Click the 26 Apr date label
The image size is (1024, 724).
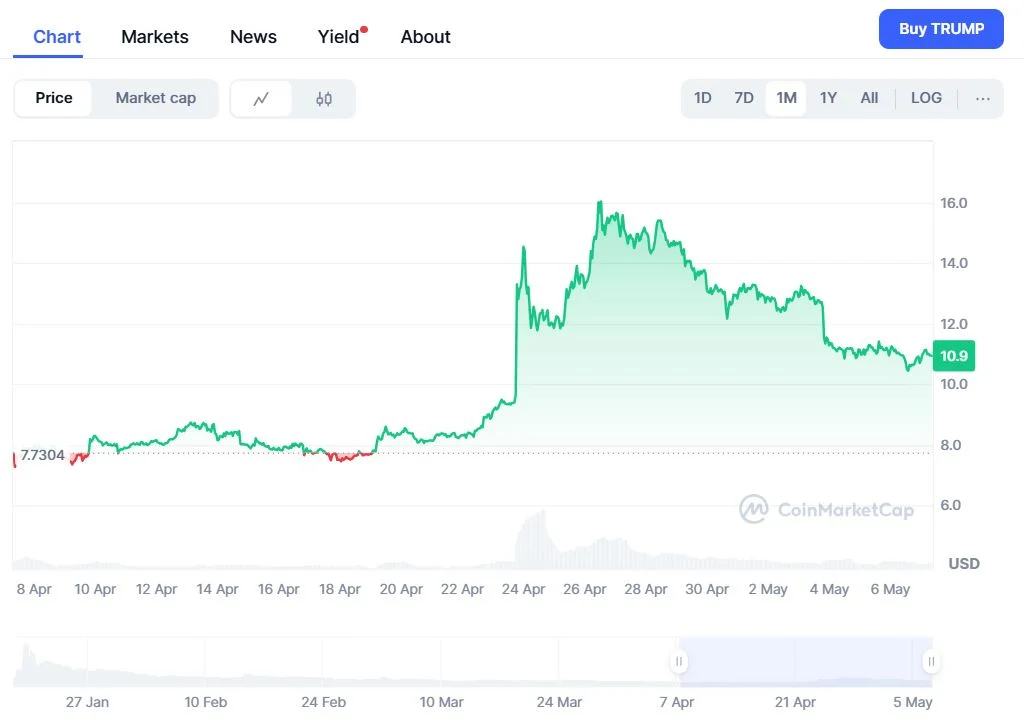coord(584,589)
